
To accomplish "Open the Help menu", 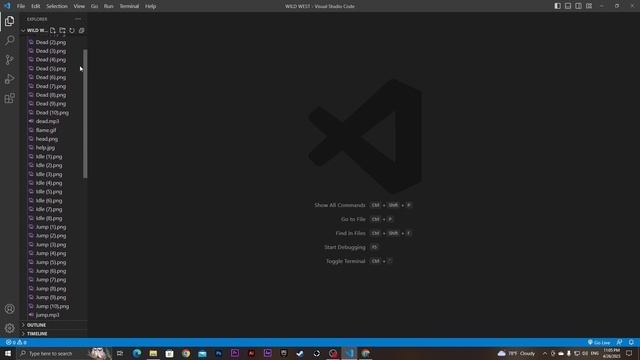I will 151,6.
